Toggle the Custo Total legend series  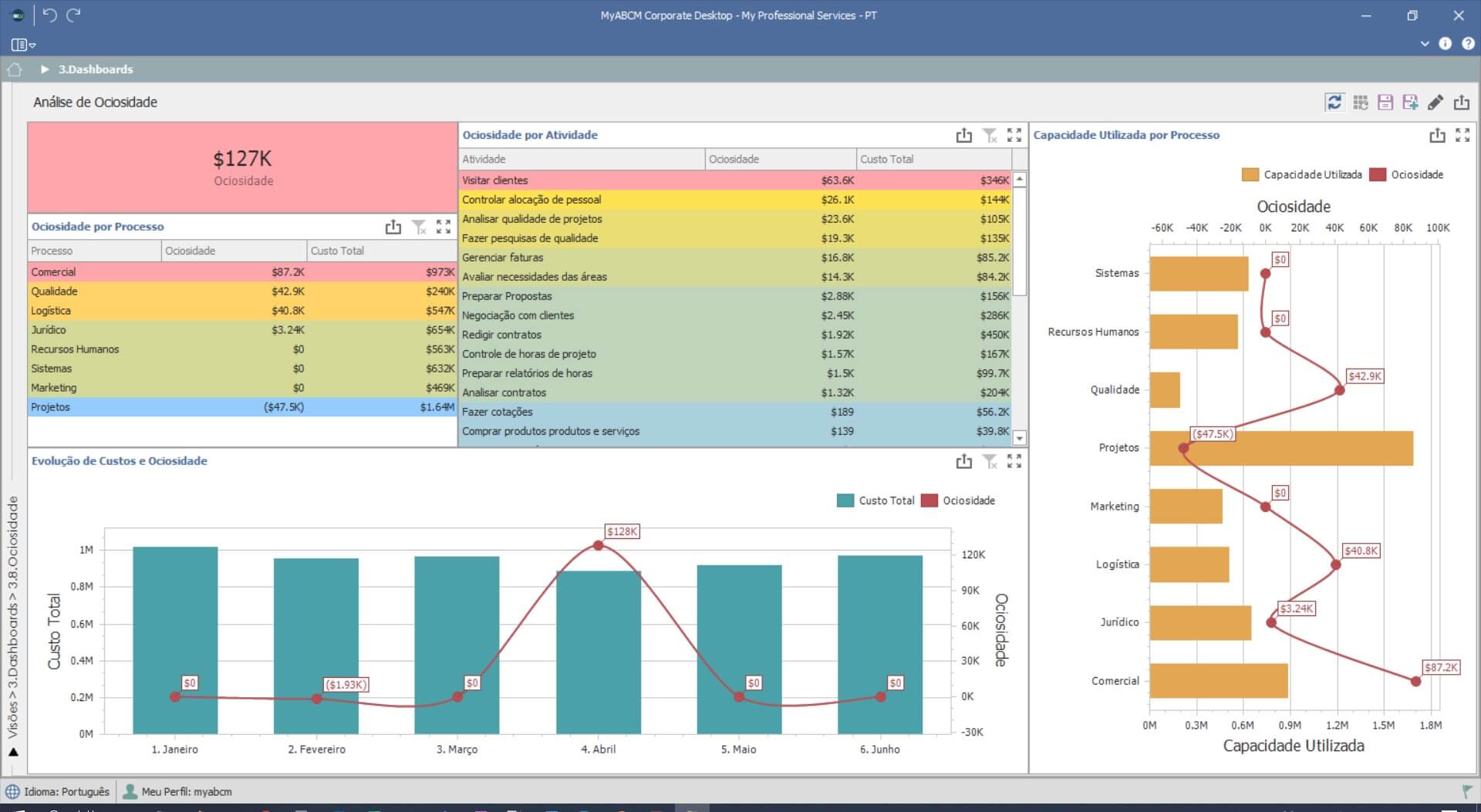[875, 500]
